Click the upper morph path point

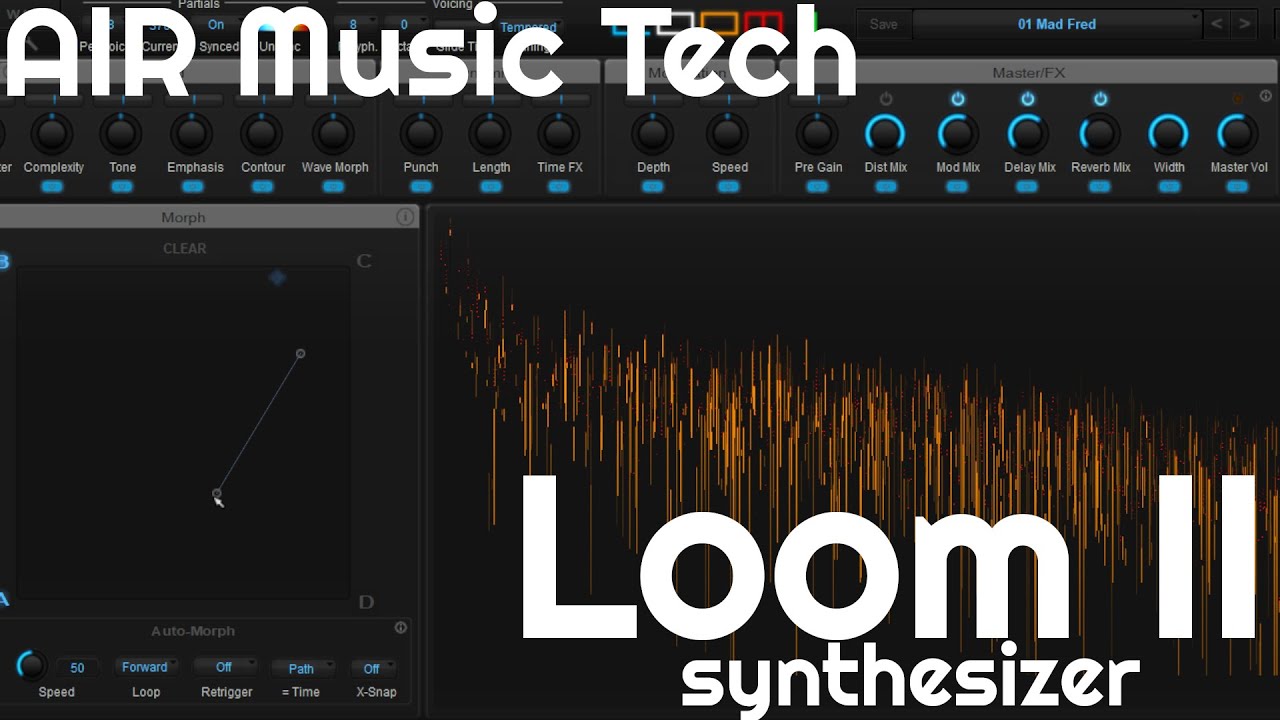[x=300, y=353]
